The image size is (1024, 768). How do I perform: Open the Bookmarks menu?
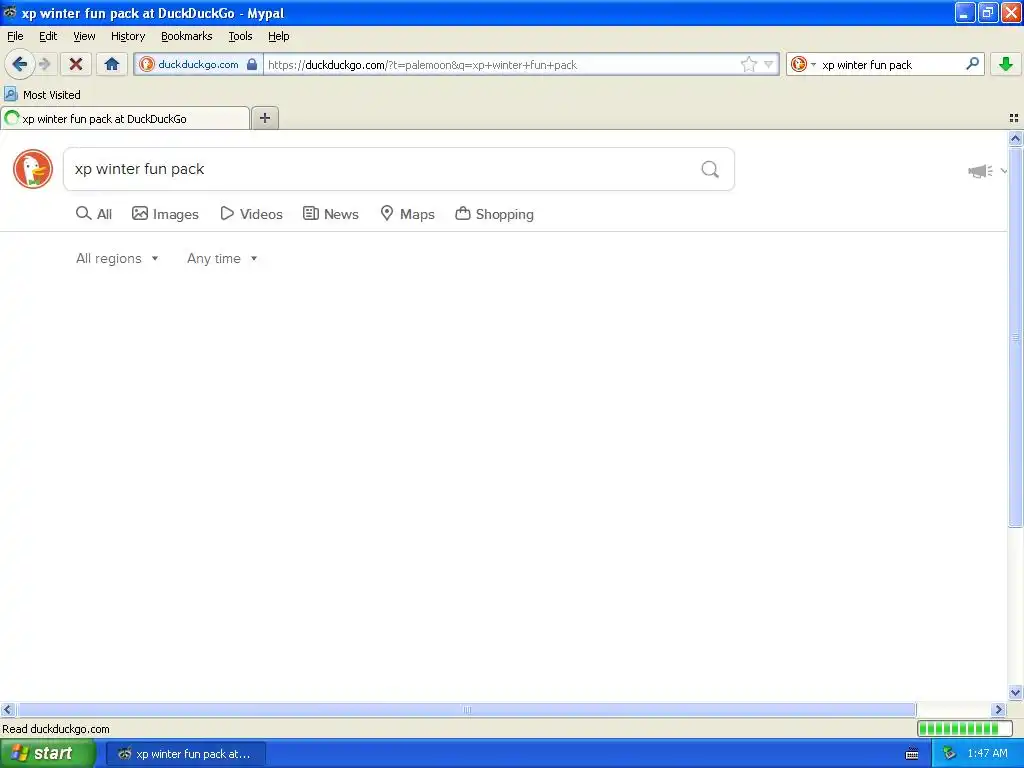[186, 36]
